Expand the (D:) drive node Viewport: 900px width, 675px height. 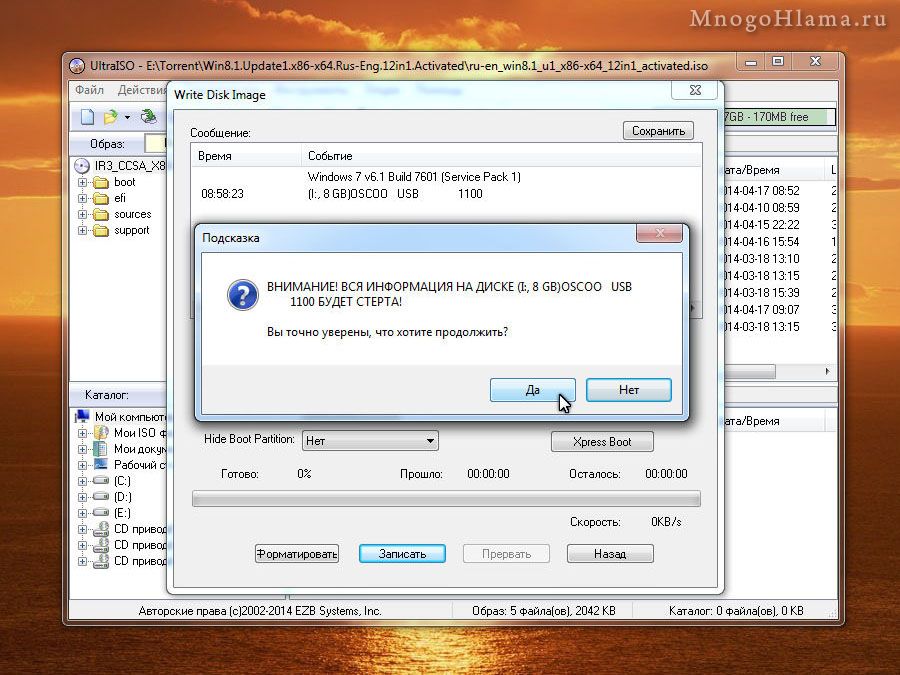(x=83, y=497)
